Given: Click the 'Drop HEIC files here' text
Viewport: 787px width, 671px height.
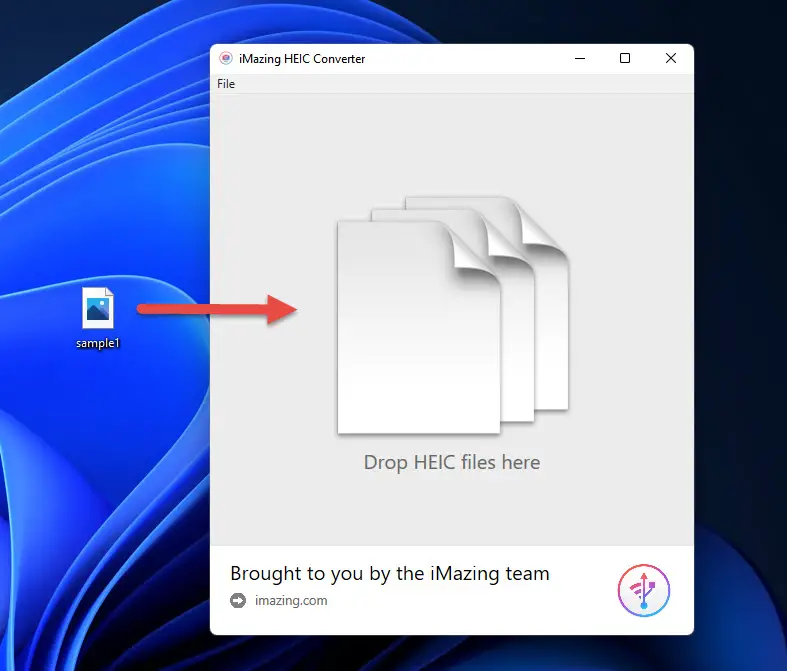Looking at the screenshot, I should point(452,462).
